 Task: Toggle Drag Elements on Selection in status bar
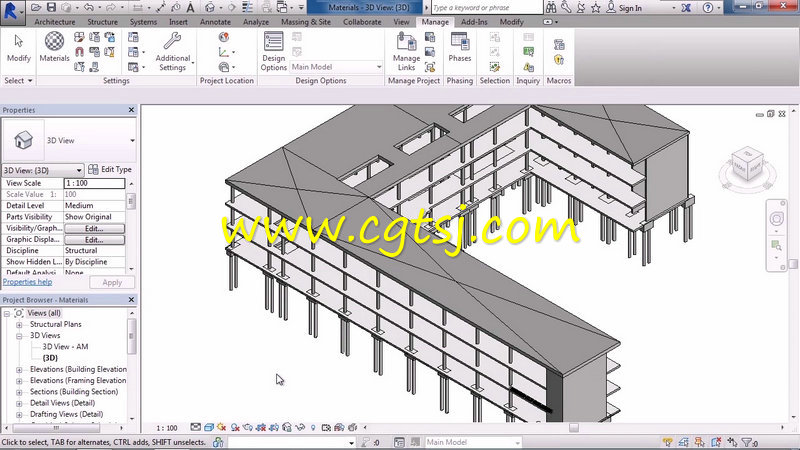[733, 442]
